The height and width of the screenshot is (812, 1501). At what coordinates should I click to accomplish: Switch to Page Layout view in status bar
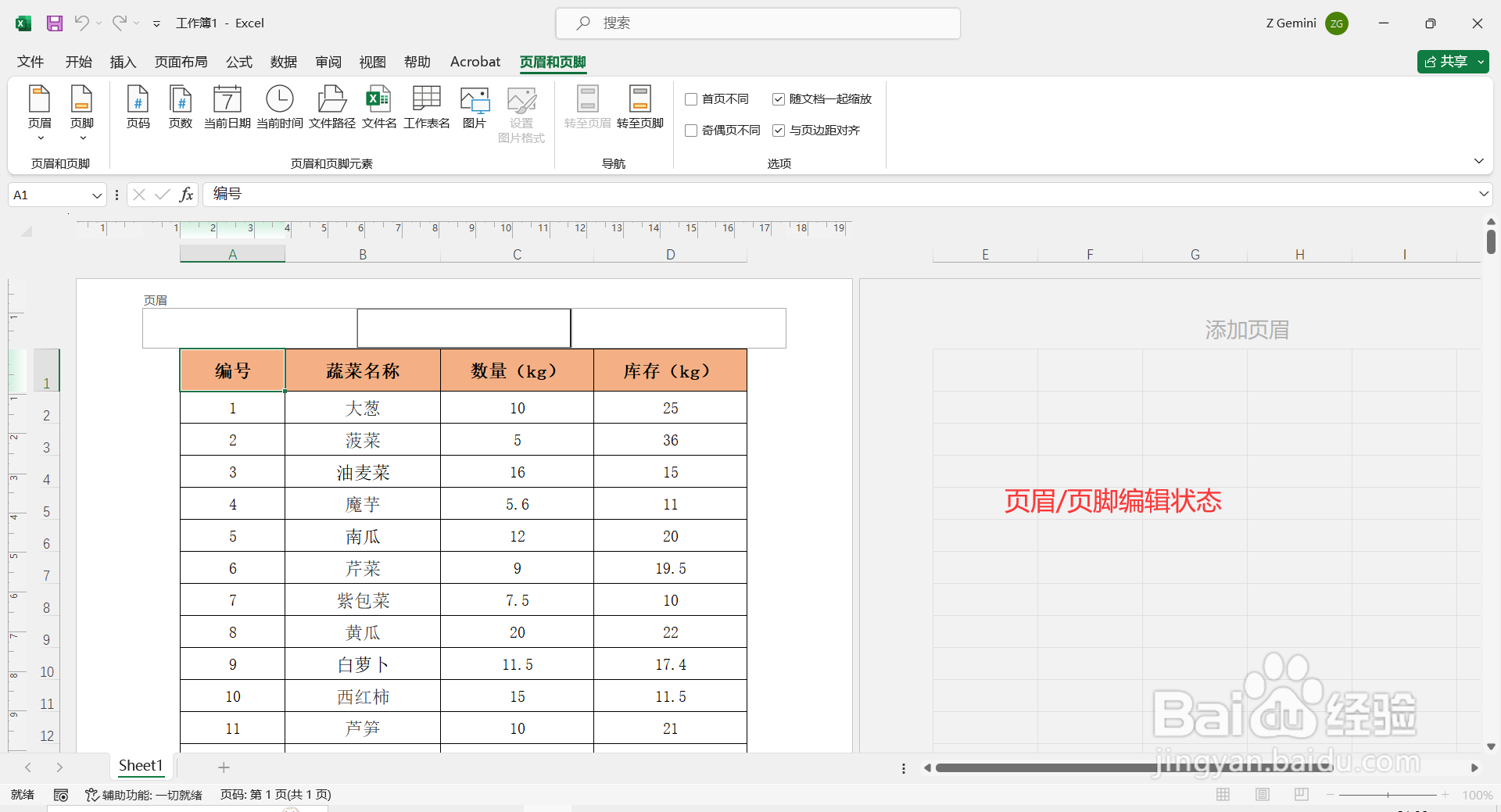(1263, 795)
